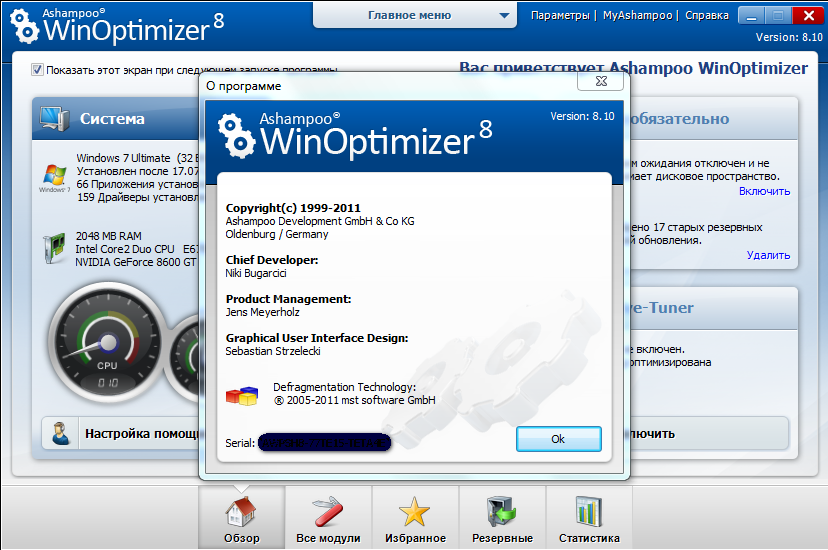
Task: Click the Удалить link
Action: click(x=768, y=255)
